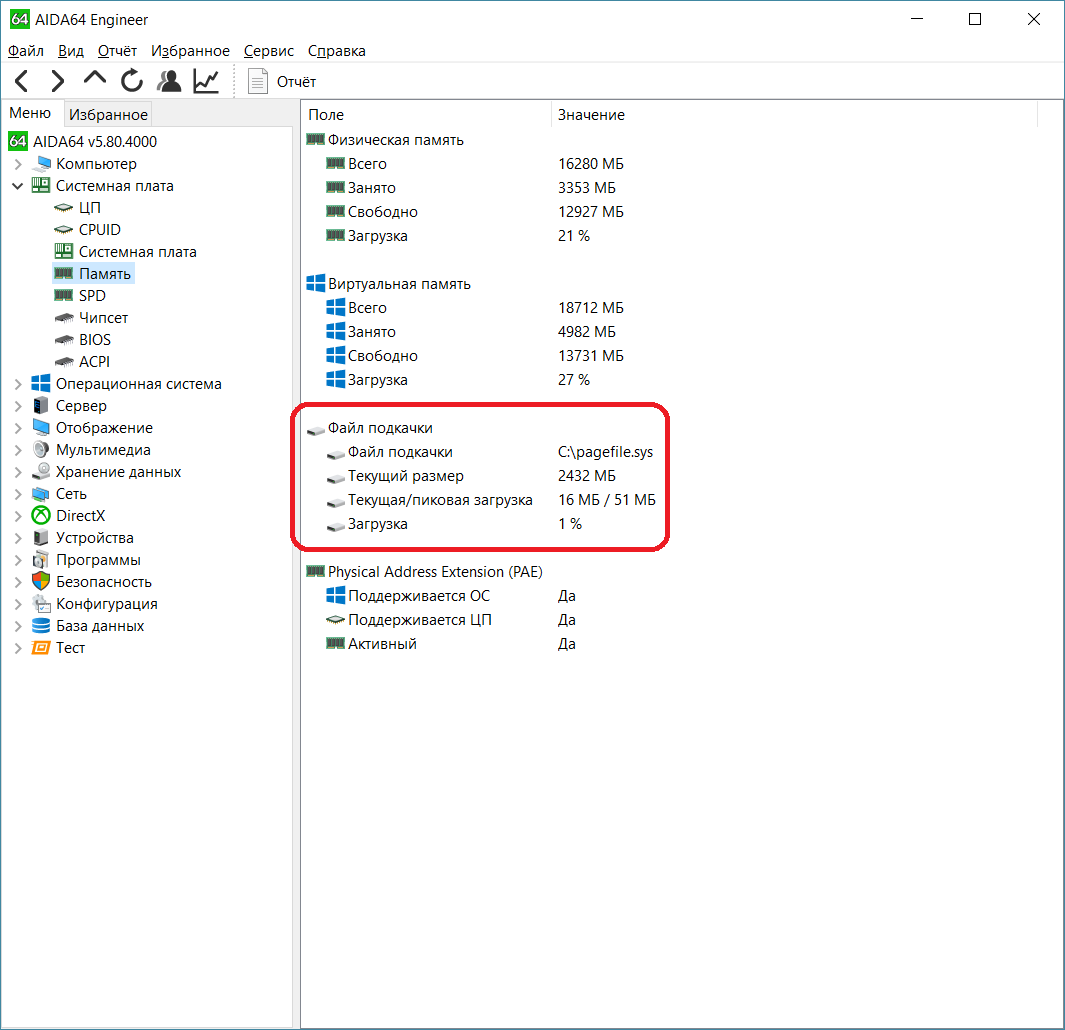
Task: Open the Избранное menu in menu bar
Action: pyautogui.click(x=190, y=51)
